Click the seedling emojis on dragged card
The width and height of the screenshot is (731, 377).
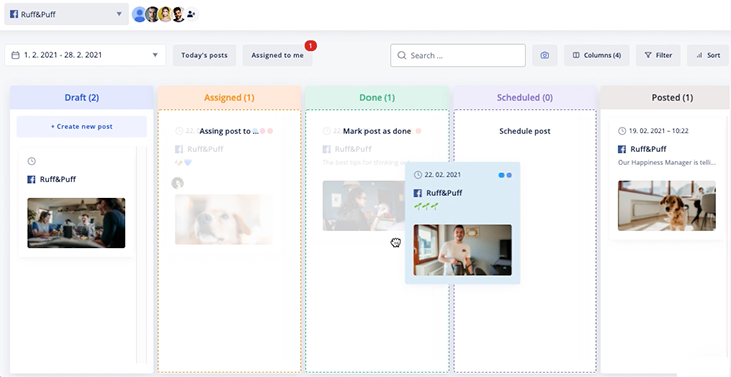pyautogui.click(x=426, y=206)
